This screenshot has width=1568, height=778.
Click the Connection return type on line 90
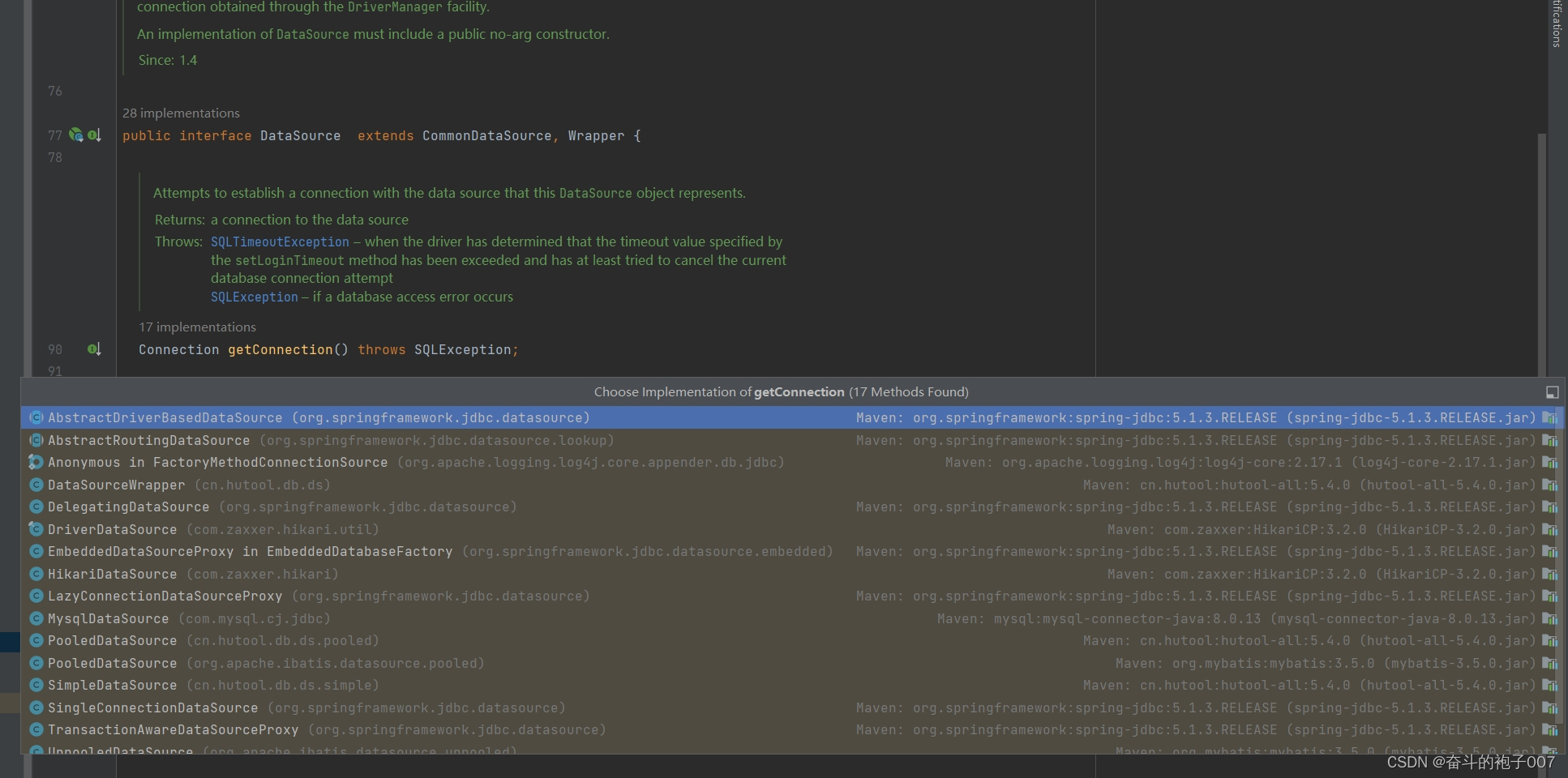coord(178,349)
